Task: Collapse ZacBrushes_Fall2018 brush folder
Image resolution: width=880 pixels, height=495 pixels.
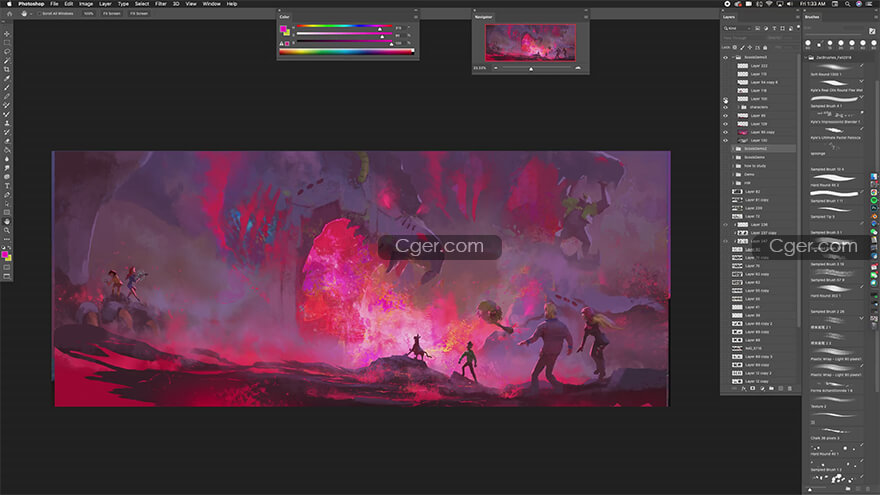Action: [806, 57]
